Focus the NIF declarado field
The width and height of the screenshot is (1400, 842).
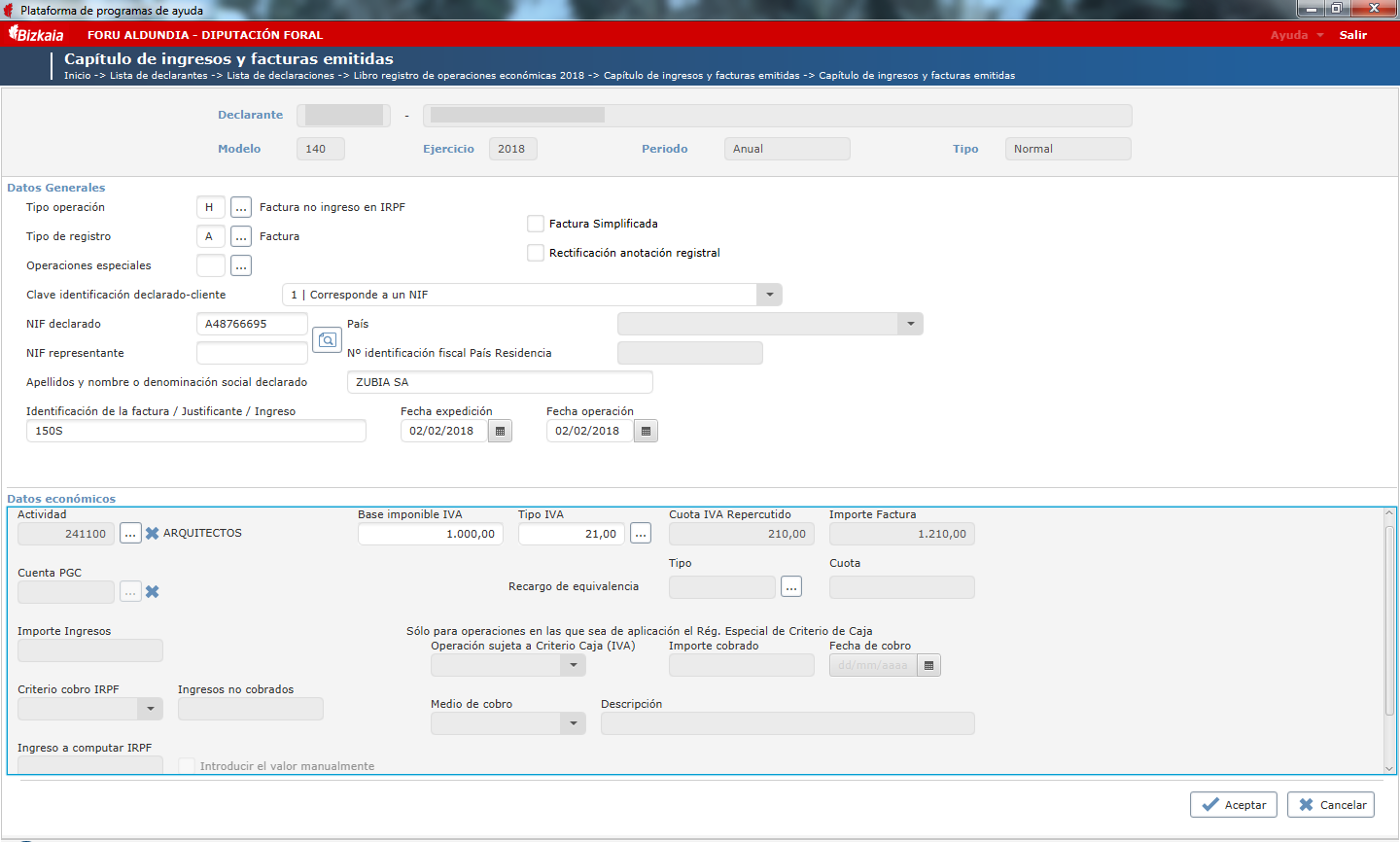[x=252, y=324]
